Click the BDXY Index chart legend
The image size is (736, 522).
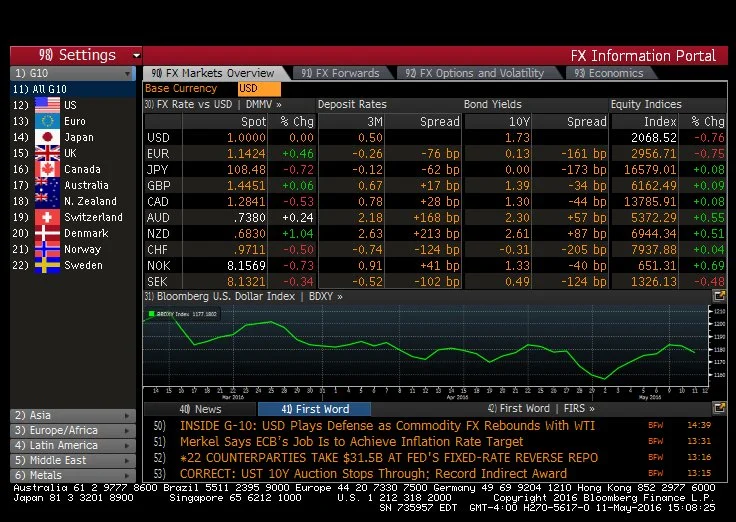click(183, 314)
